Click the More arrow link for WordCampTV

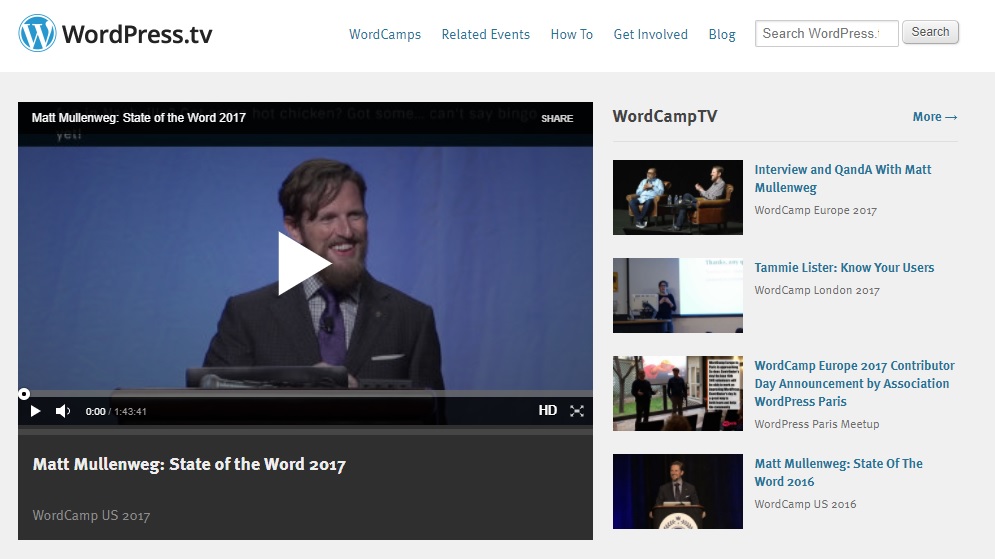pyautogui.click(x=935, y=117)
